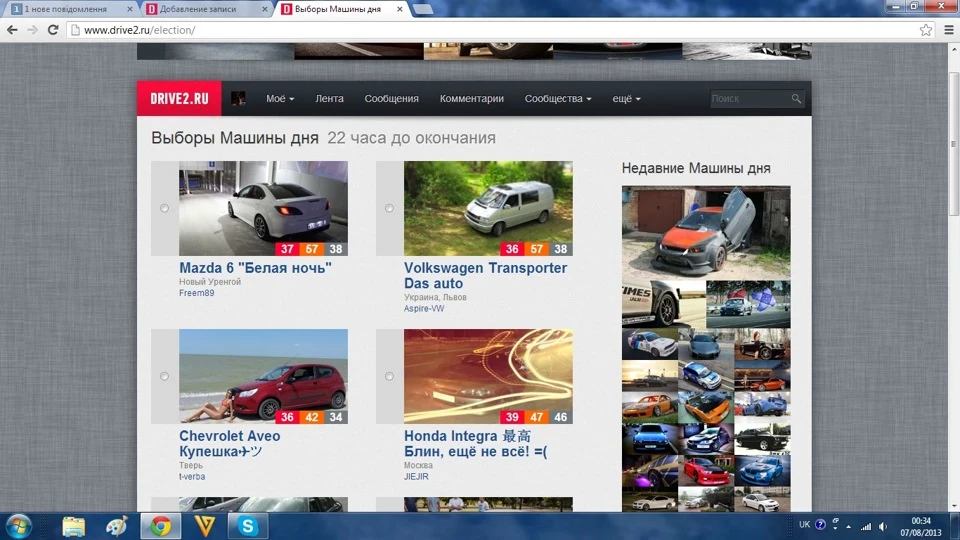960x540 pixels.
Task: Open Chrome from taskbar
Action: [160, 526]
